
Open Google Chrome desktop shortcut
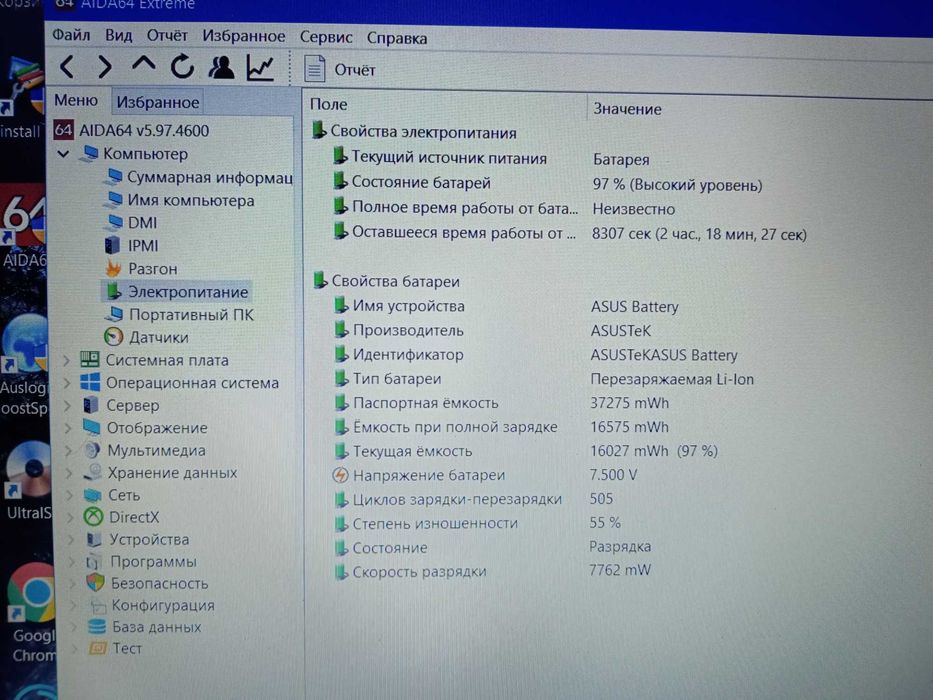[32, 613]
